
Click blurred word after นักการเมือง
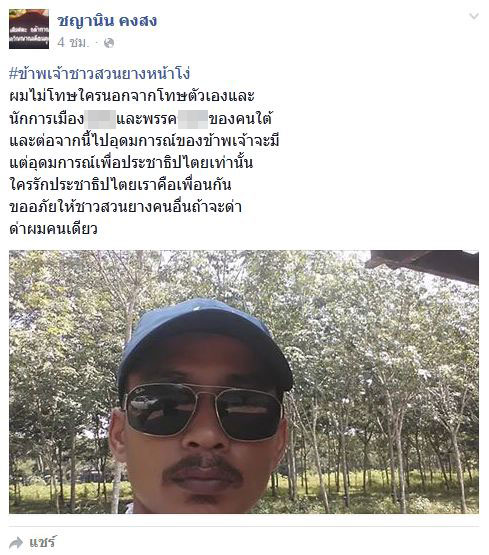pyautogui.click(x=100, y=119)
